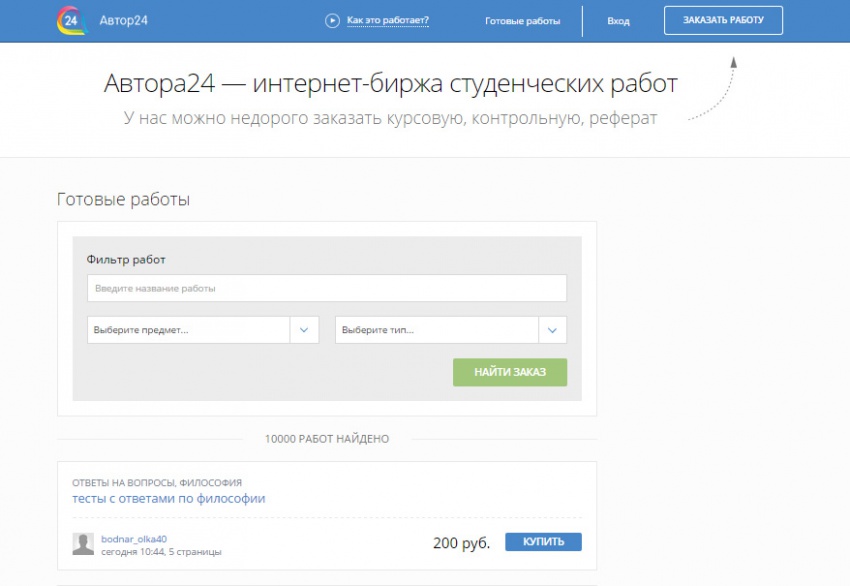Open the Как это работает? link
Viewport: 850px width, 586px height.
click(x=388, y=21)
